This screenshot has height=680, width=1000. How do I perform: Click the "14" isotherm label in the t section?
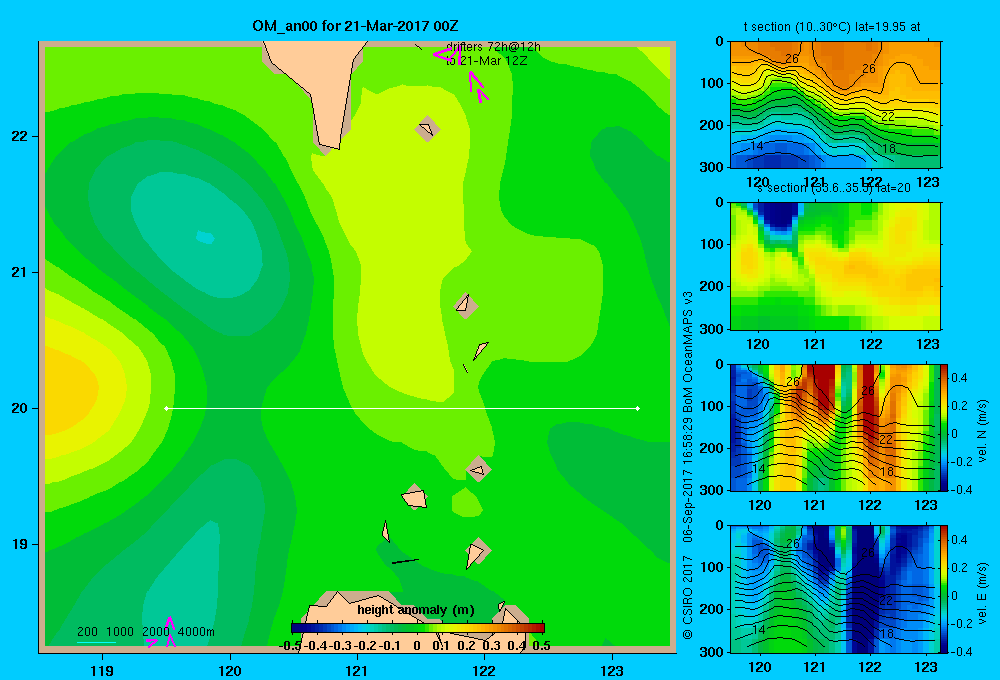tap(756, 145)
